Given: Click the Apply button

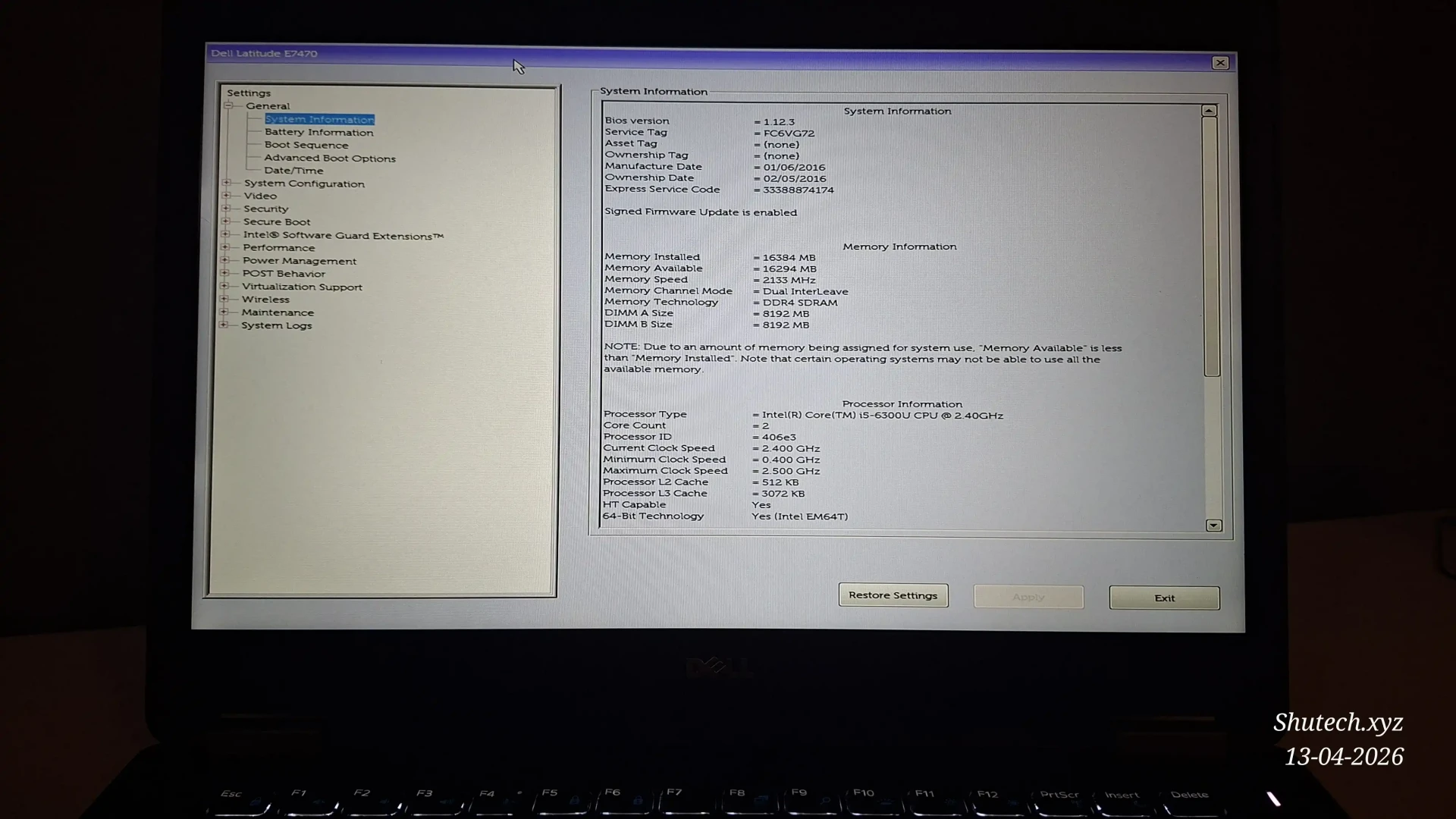Looking at the screenshot, I should pyautogui.click(x=1028, y=597).
